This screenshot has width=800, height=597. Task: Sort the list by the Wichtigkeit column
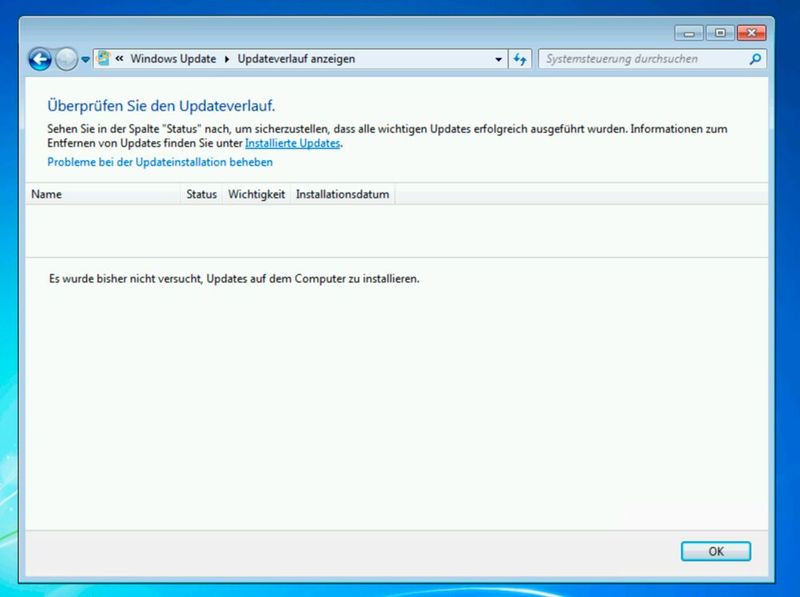256,194
